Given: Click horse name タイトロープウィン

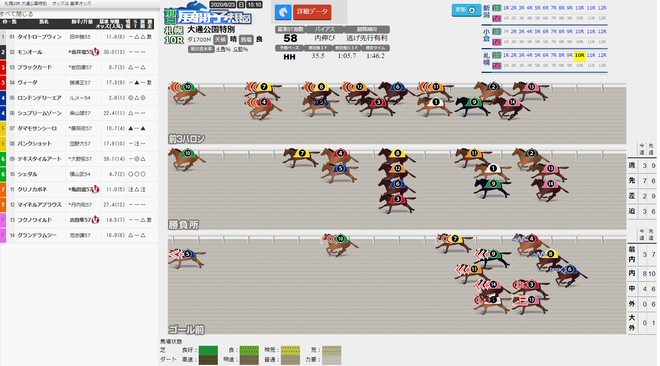Looking at the screenshot, I should point(40,37).
